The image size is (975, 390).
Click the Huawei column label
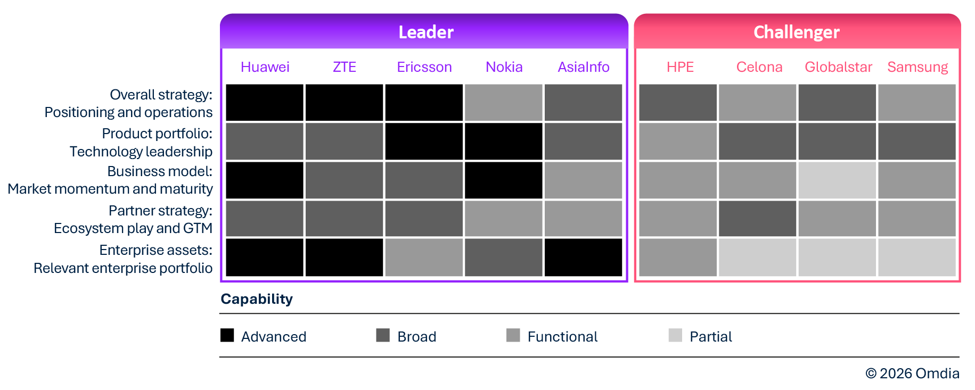tap(265, 67)
